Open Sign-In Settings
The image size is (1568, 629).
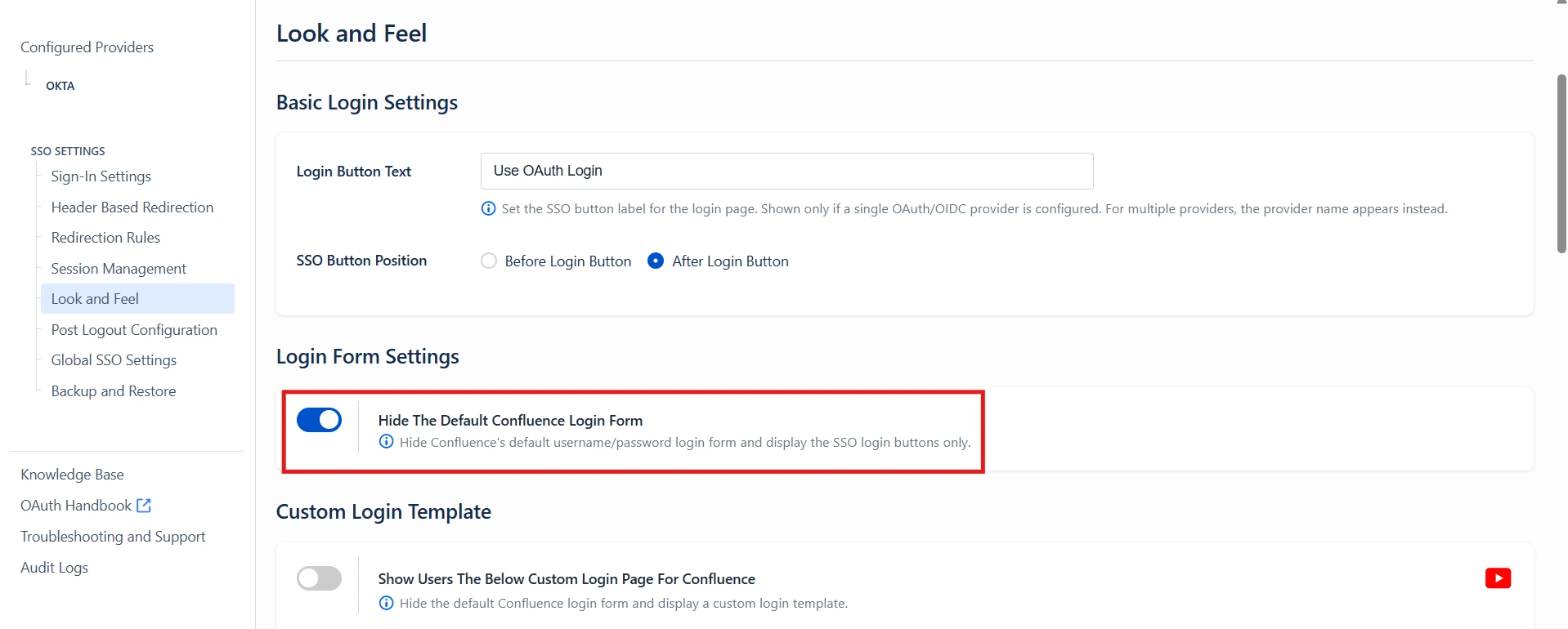click(101, 176)
